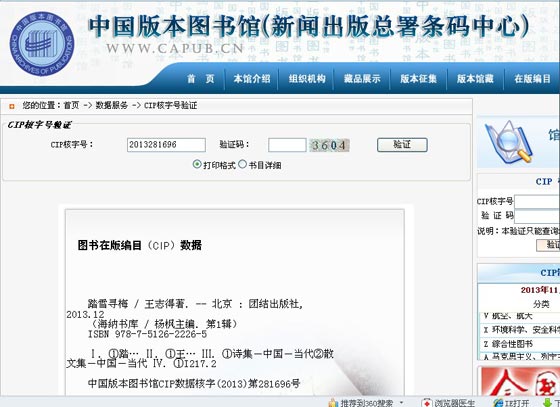Click the 验证 button

402,145
